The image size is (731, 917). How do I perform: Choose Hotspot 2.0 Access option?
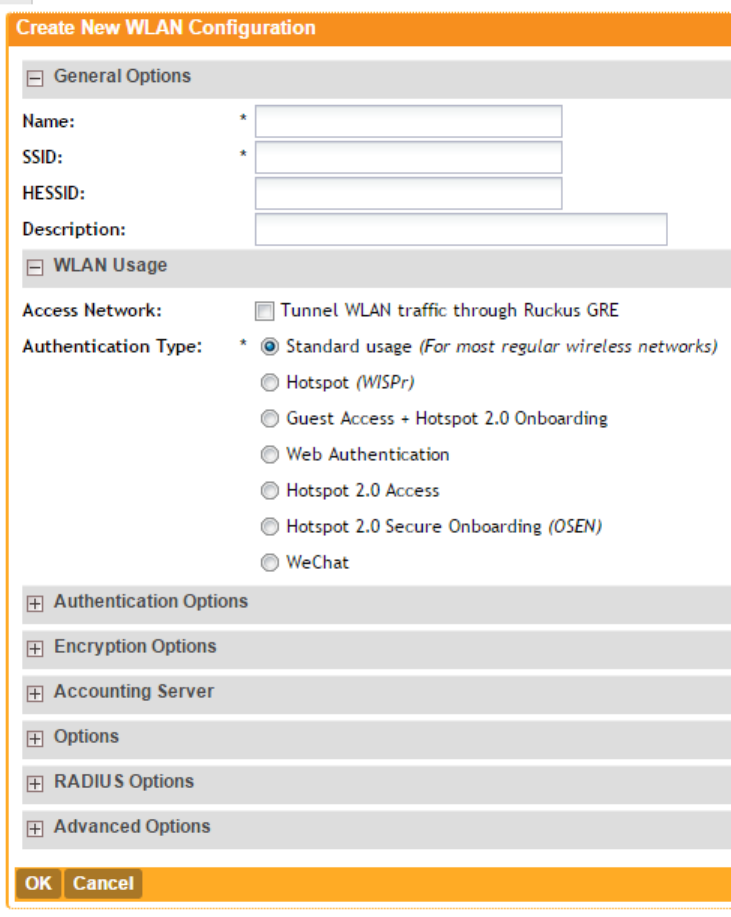pos(269,491)
